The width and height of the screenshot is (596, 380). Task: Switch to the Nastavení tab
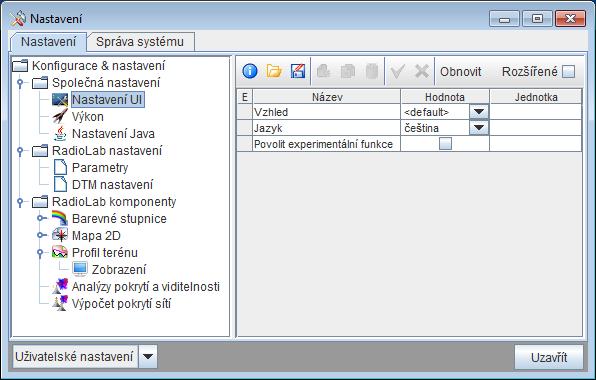click(x=48, y=42)
